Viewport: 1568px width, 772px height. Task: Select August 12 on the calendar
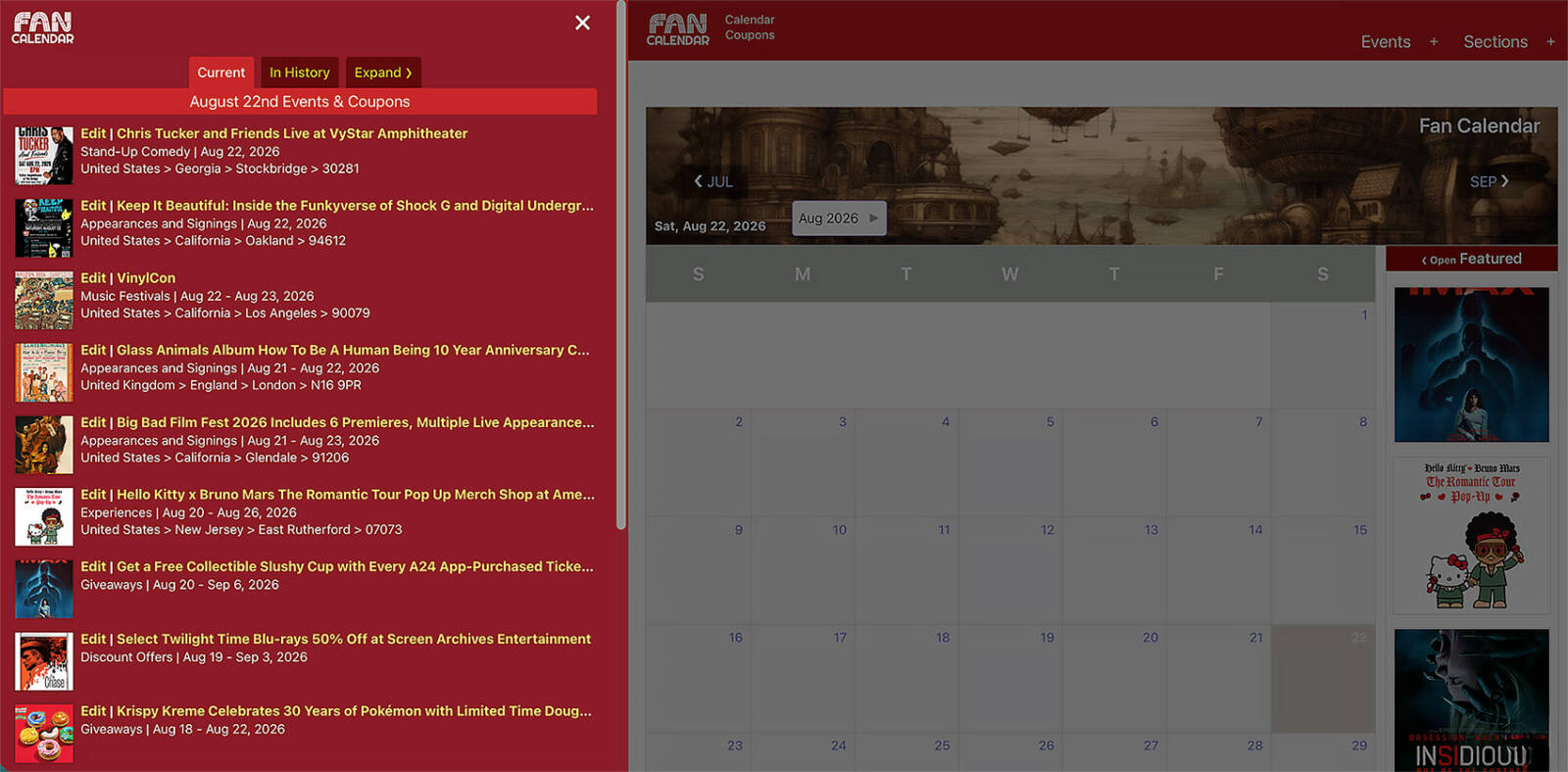coord(1010,571)
